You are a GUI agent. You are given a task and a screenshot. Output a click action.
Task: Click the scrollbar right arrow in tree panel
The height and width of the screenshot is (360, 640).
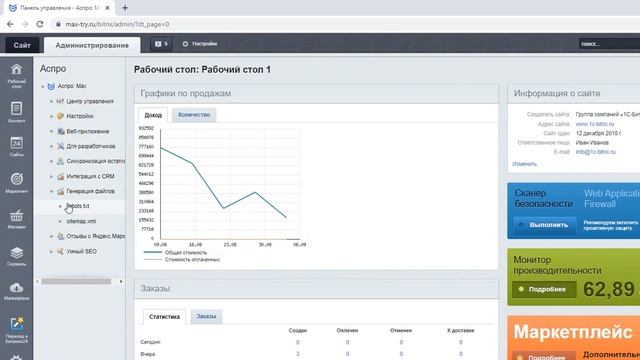click(x=121, y=281)
